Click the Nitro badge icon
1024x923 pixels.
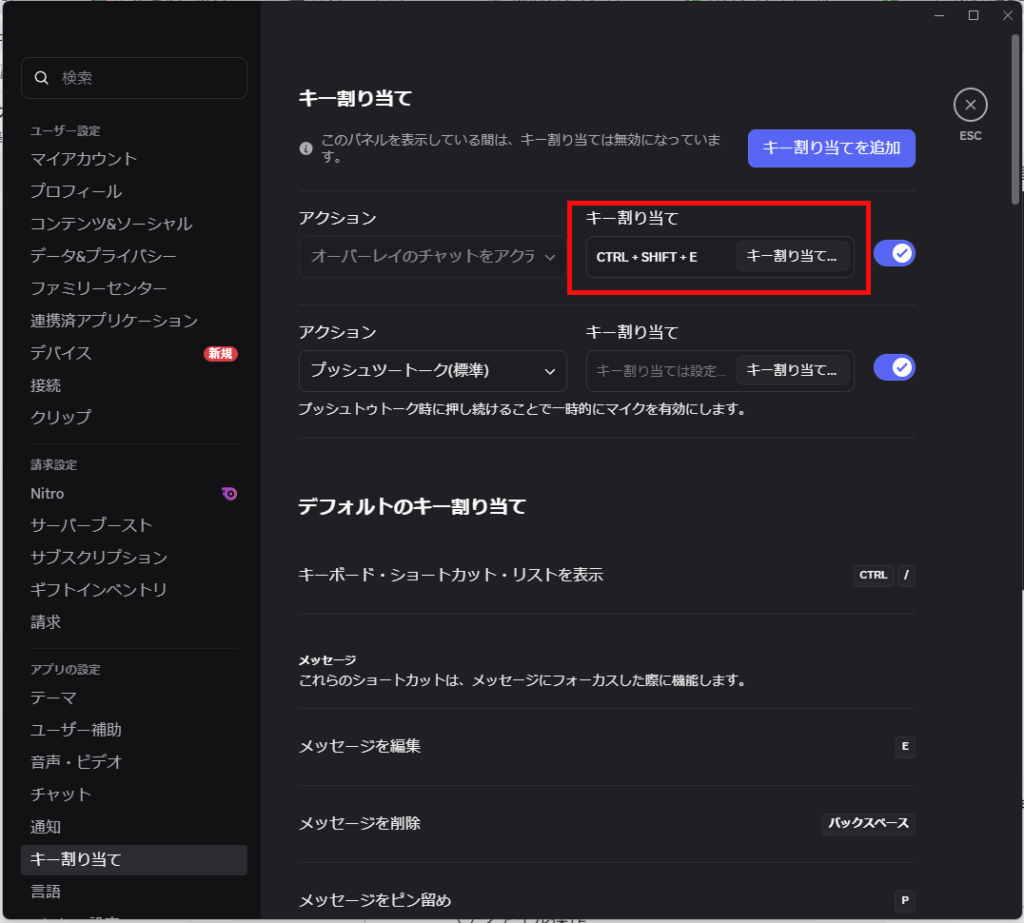(x=229, y=493)
